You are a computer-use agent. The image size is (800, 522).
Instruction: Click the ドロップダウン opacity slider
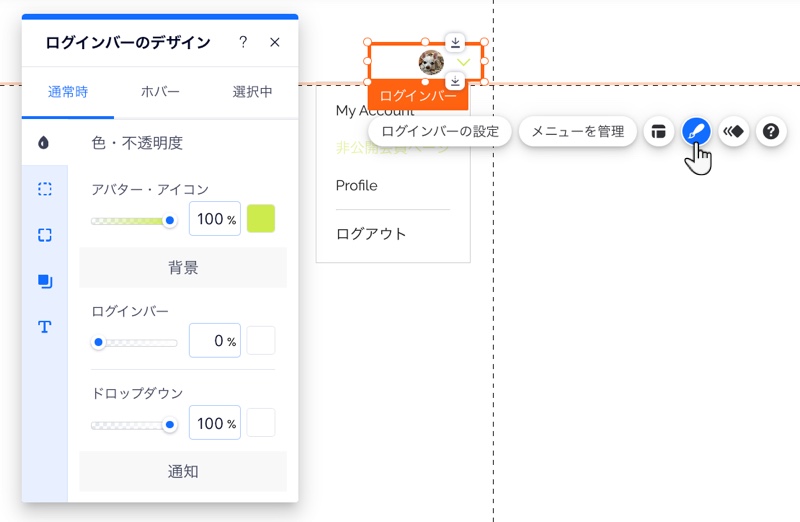tap(134, 425)
